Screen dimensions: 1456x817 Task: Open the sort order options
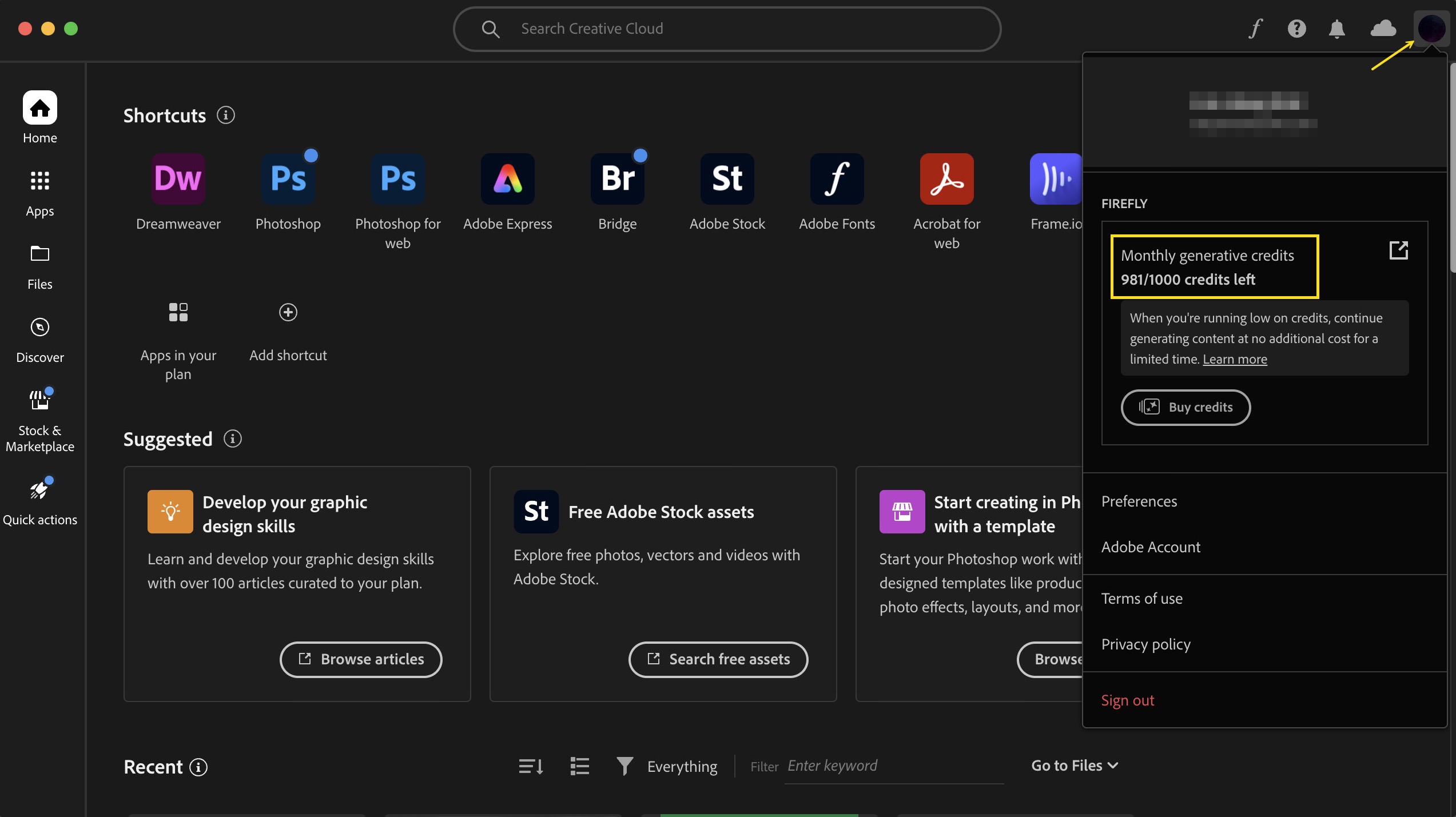(531, 766)
